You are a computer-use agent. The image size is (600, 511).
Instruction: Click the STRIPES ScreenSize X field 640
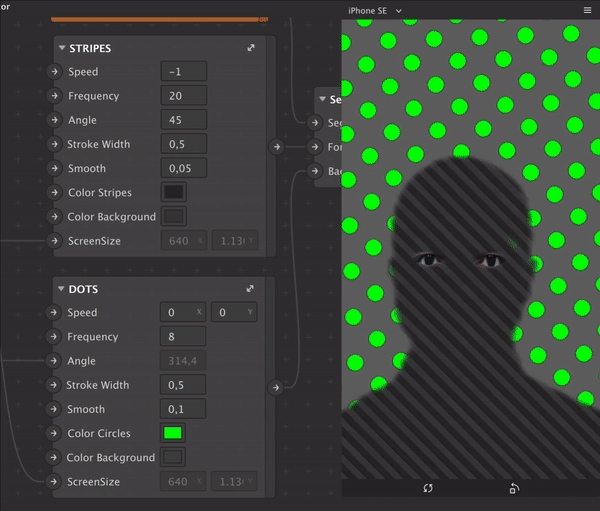[x=184, y=241]
